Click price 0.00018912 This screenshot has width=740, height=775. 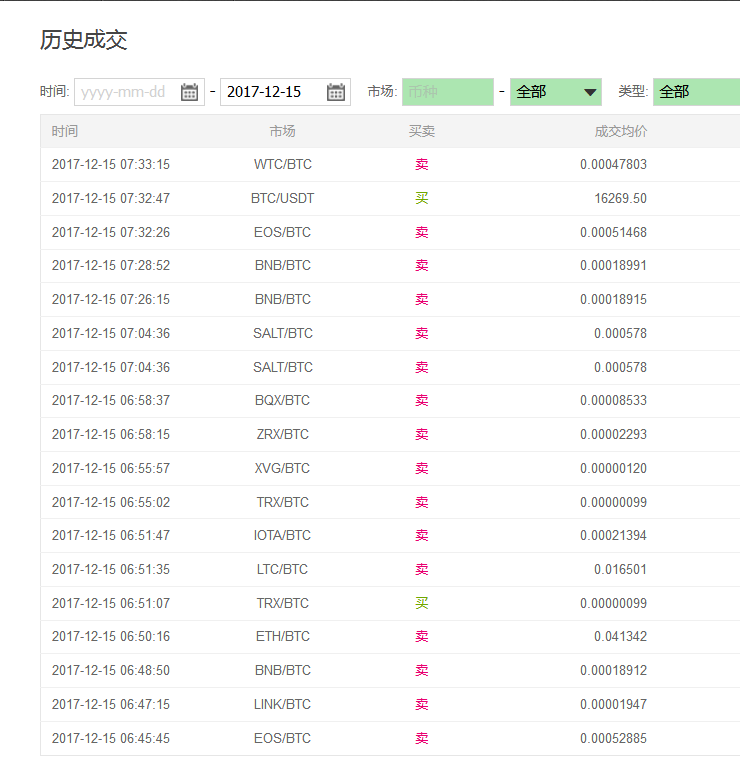613,671
